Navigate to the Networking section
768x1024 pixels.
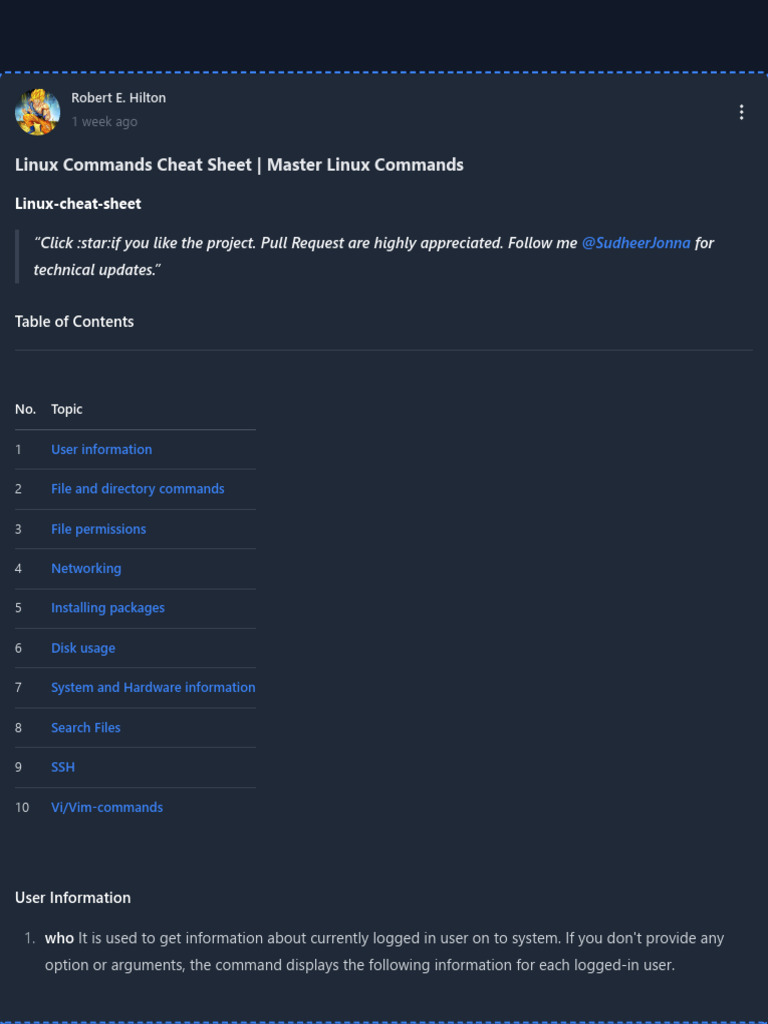point(86,568)
